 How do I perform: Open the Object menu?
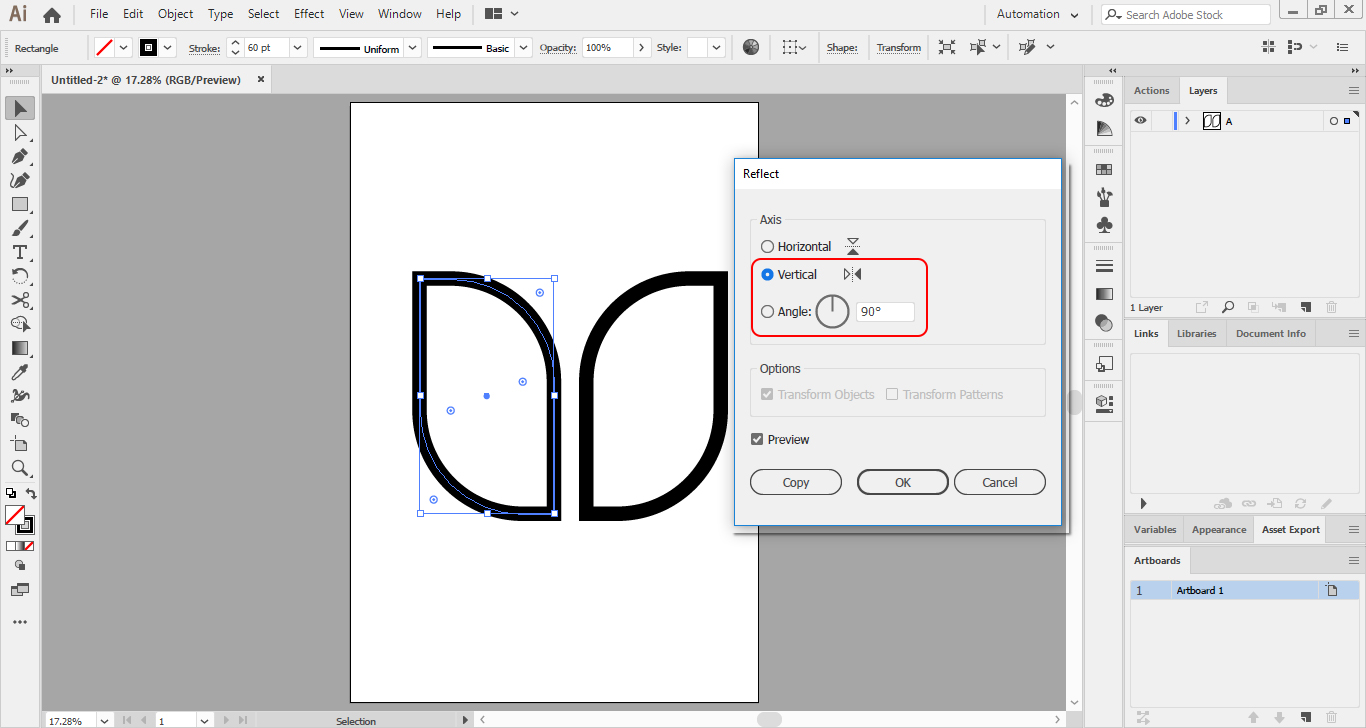coord(176,14)
